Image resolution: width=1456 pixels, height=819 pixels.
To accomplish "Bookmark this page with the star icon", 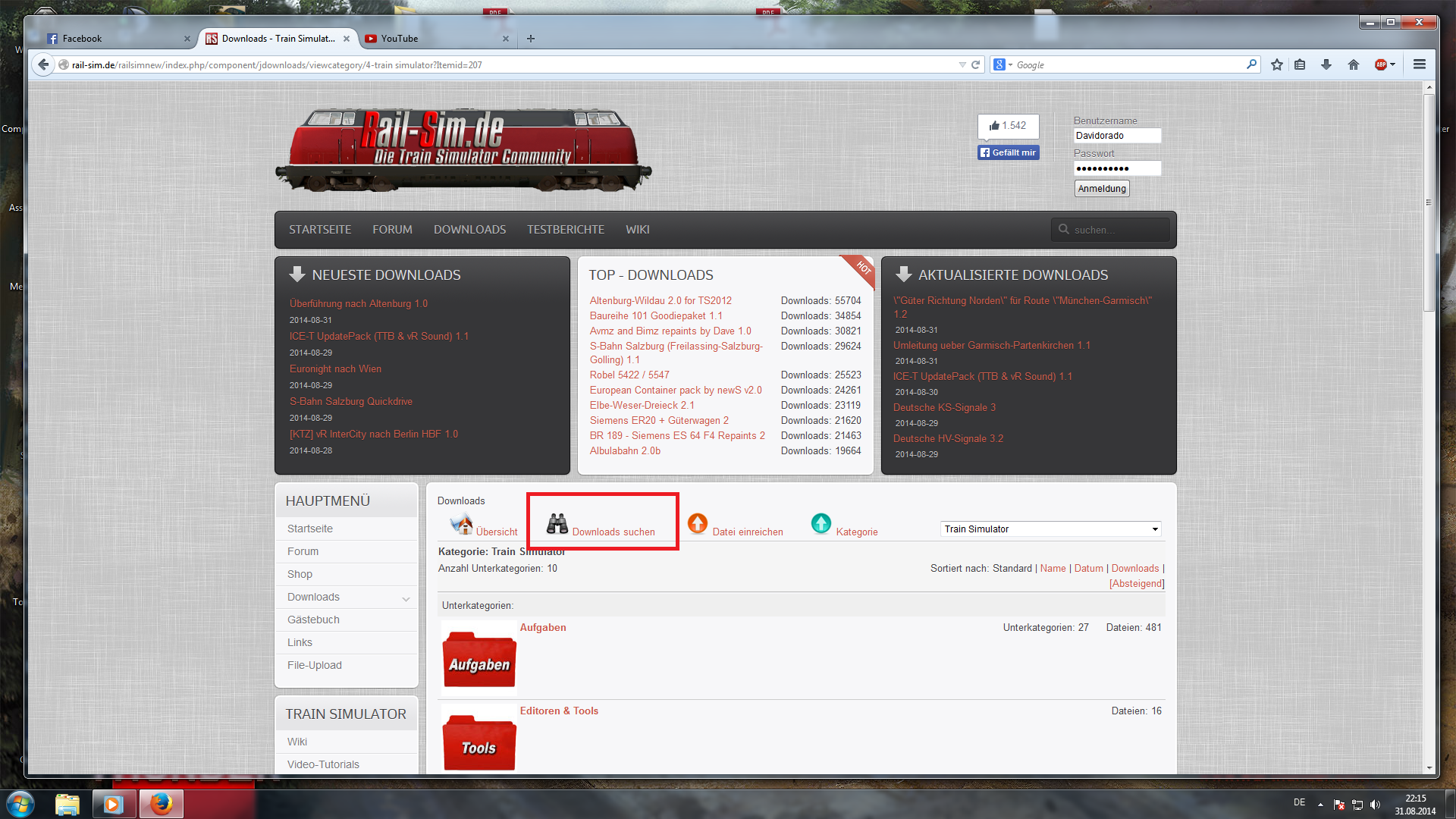I will (1277, 64).
